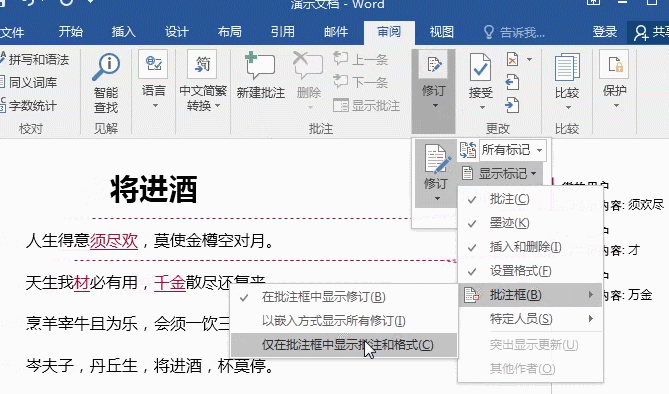669x394 pixels.
Task: Open the Show Markup (显示标记) dropdown
Action: click(499, 173)
